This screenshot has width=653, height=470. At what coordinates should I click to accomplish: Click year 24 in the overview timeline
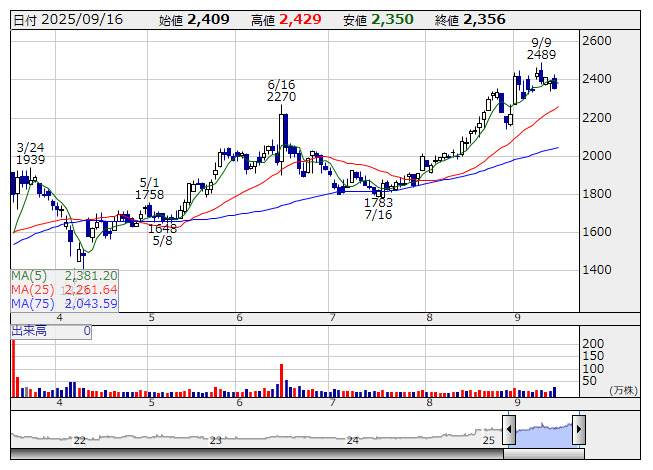[352, 440]
